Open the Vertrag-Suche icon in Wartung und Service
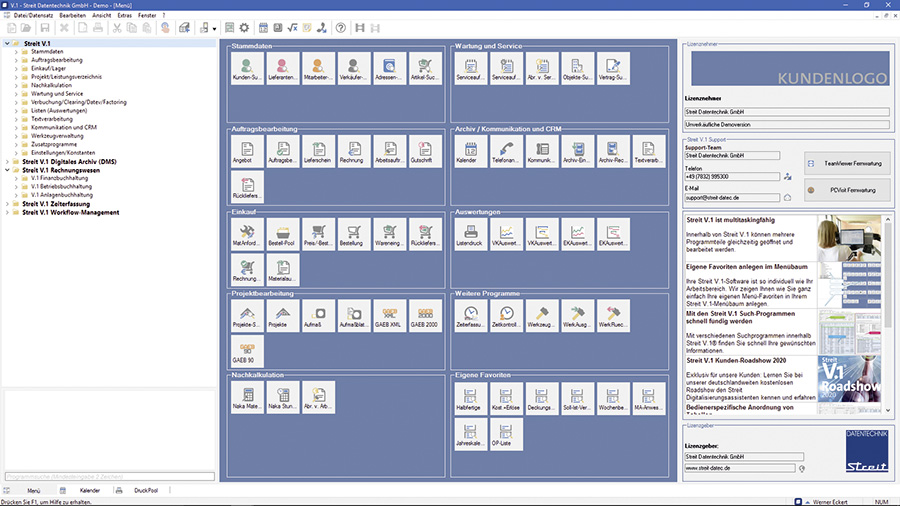Screen dimensions: 900x506 [613, 68]
